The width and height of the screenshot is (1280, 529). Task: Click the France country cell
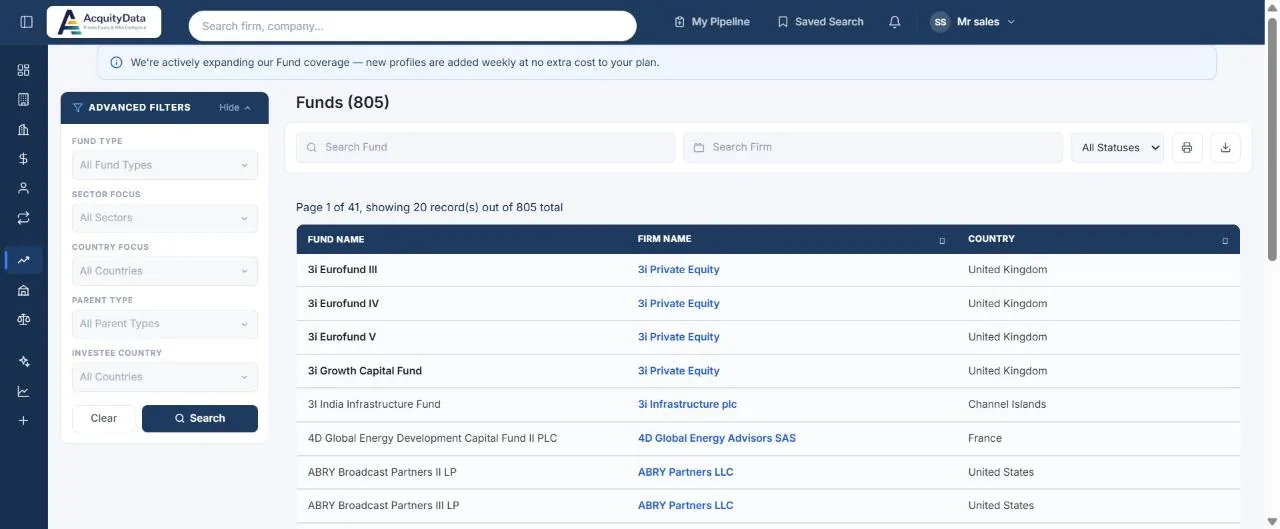[985, 438]
